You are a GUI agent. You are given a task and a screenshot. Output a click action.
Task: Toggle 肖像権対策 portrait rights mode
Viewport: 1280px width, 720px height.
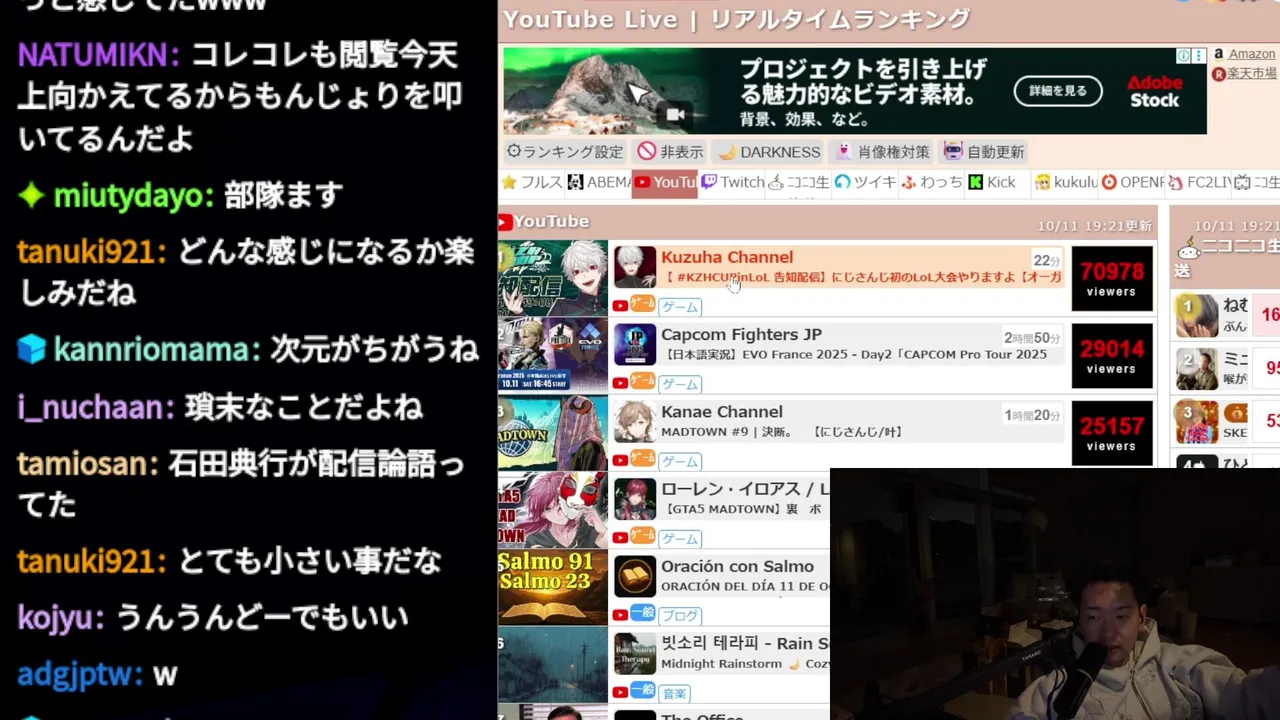point(883,152)
